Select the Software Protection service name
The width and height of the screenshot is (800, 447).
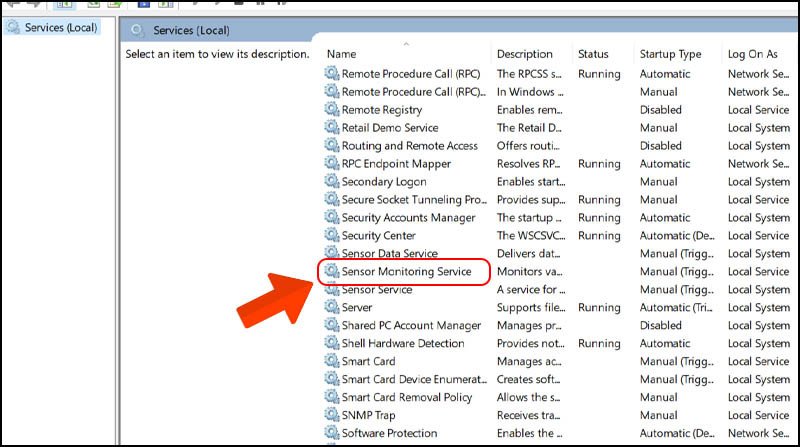[x=389, y=433]
